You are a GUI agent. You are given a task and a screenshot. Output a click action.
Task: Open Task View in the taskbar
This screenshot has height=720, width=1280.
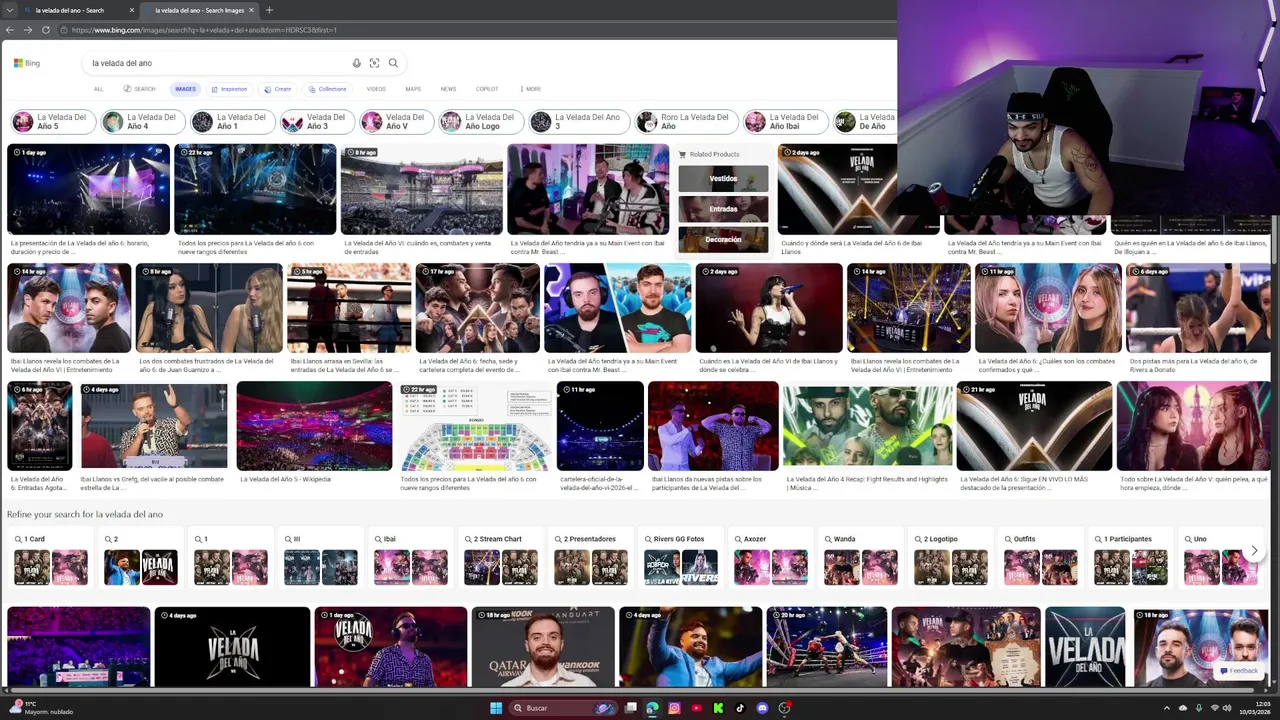(x=631, y=708)
